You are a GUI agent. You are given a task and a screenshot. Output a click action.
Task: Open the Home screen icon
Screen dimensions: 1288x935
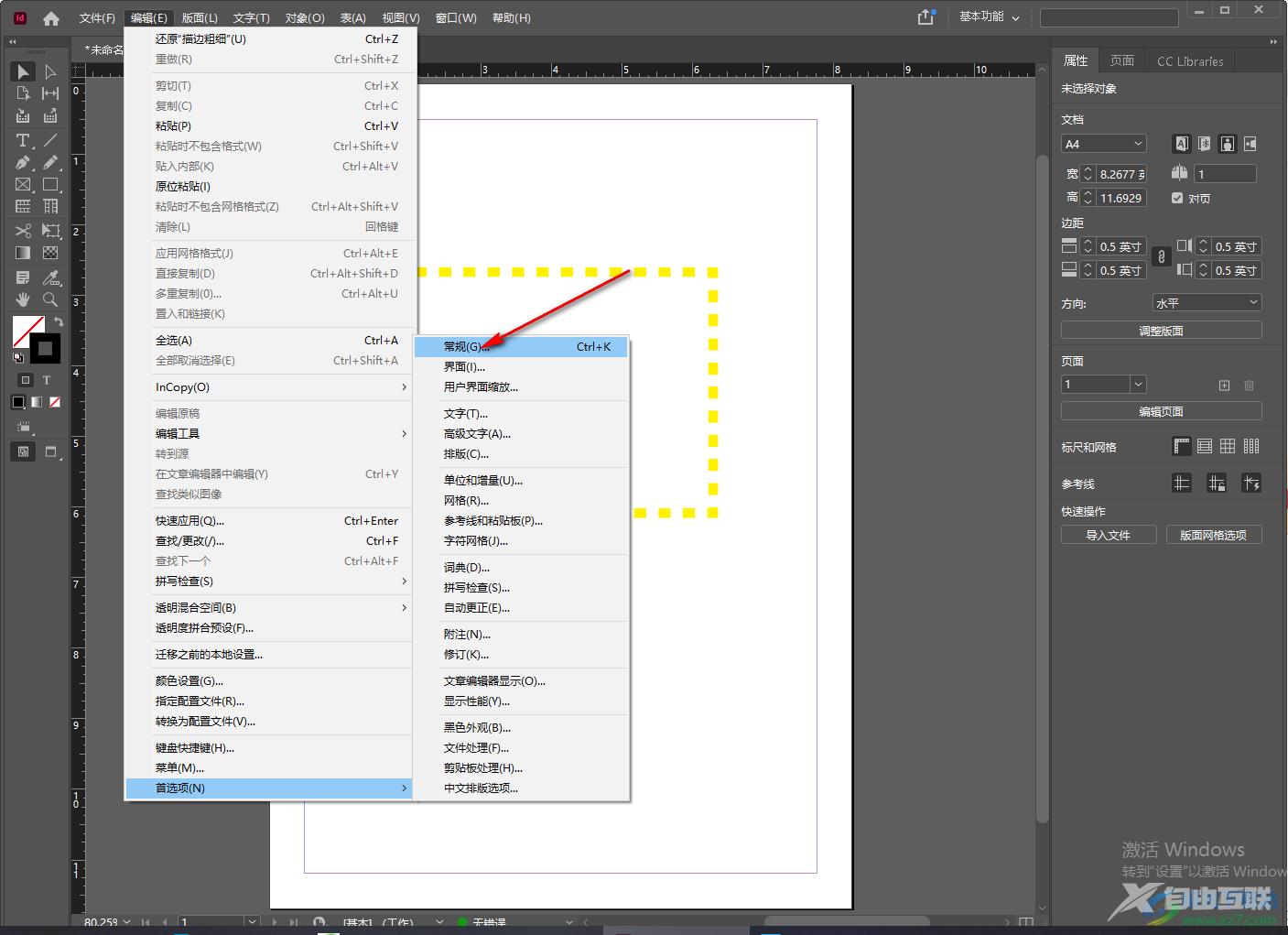(51, 17)
